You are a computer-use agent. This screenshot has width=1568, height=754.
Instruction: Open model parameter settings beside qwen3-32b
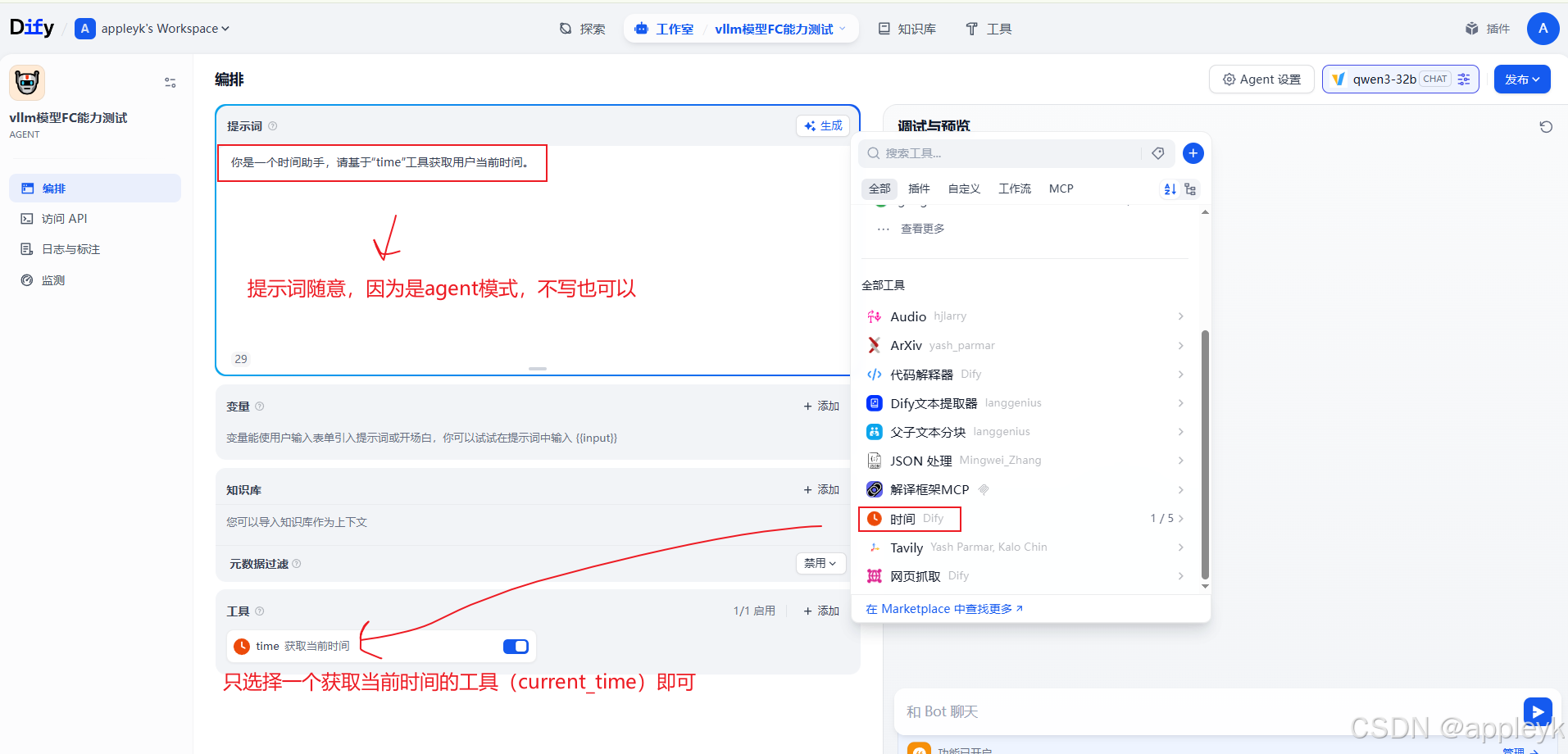click(1466, 79)
